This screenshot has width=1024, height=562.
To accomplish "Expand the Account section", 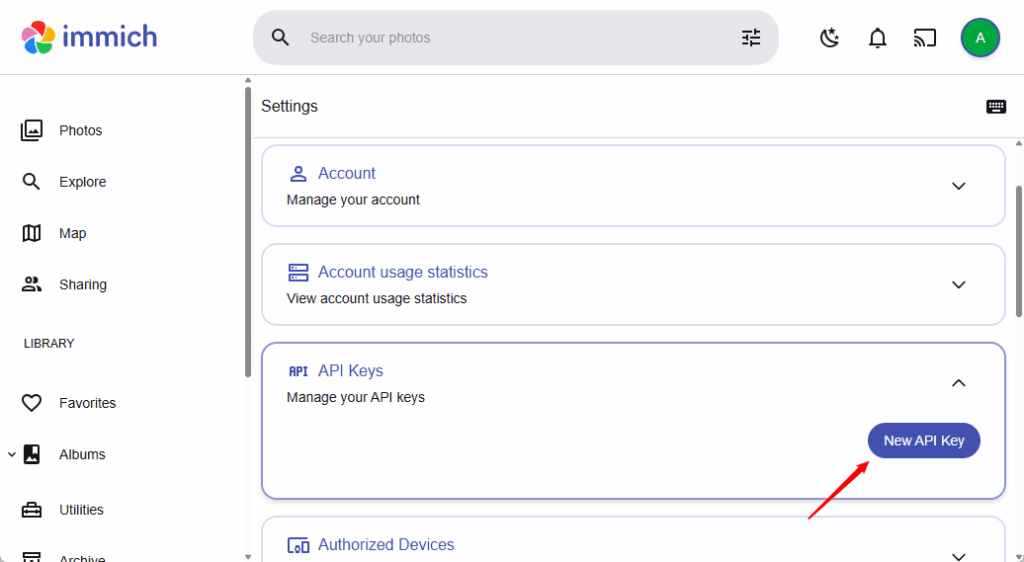I will click(x=958, y=186).
